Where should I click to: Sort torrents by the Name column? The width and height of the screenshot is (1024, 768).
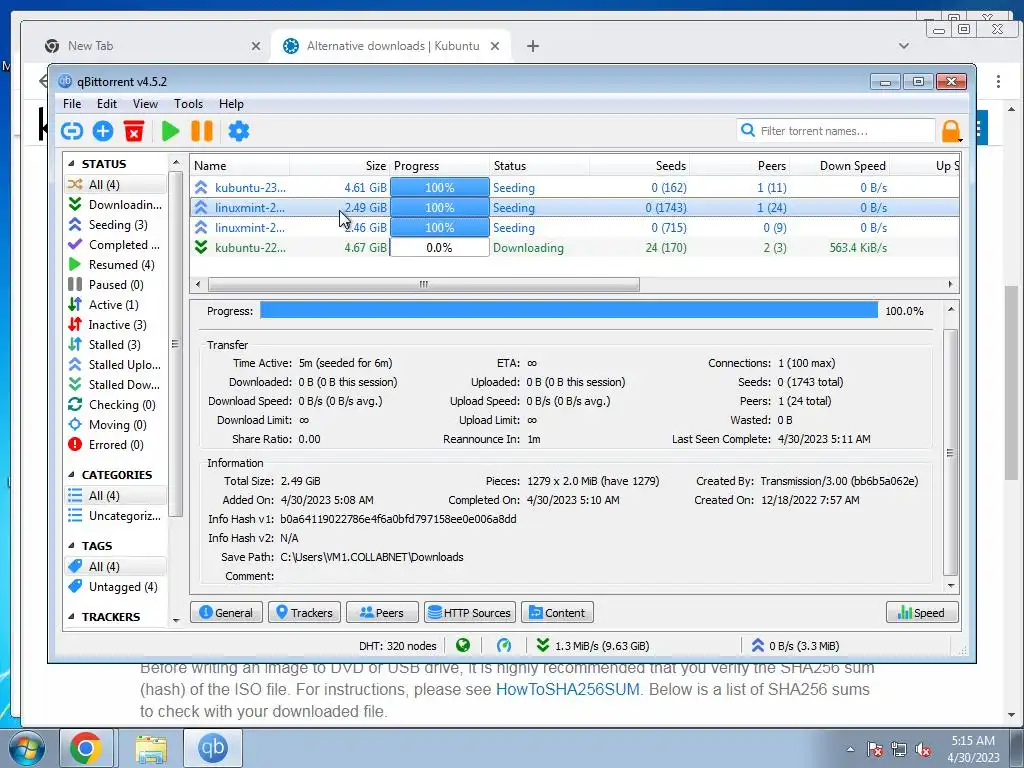coord(240,166)
